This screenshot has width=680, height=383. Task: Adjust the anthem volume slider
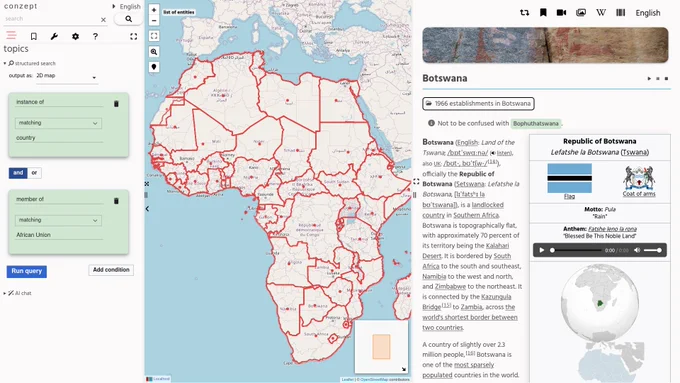click(652, 250)
